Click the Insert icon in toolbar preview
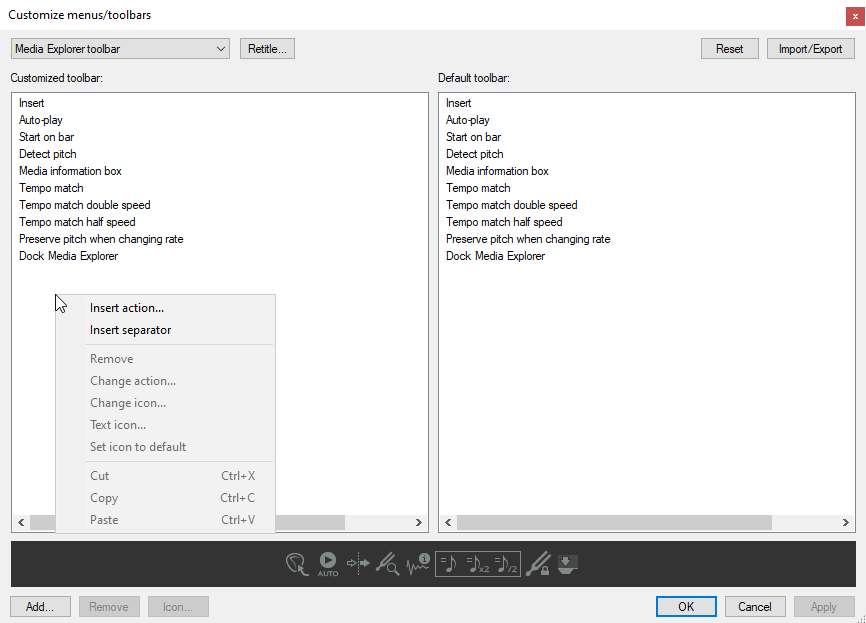 [x=296, y=565]
